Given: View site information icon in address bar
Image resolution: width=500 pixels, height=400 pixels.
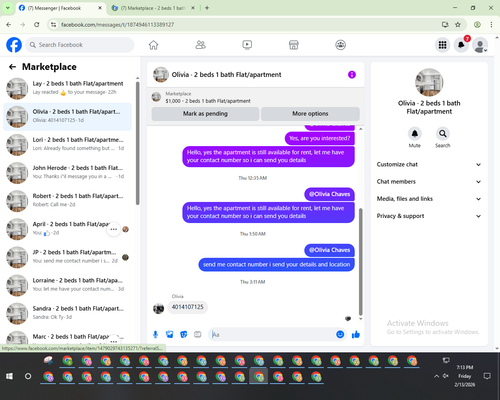Looking at the screenshot, I should 53,25.
